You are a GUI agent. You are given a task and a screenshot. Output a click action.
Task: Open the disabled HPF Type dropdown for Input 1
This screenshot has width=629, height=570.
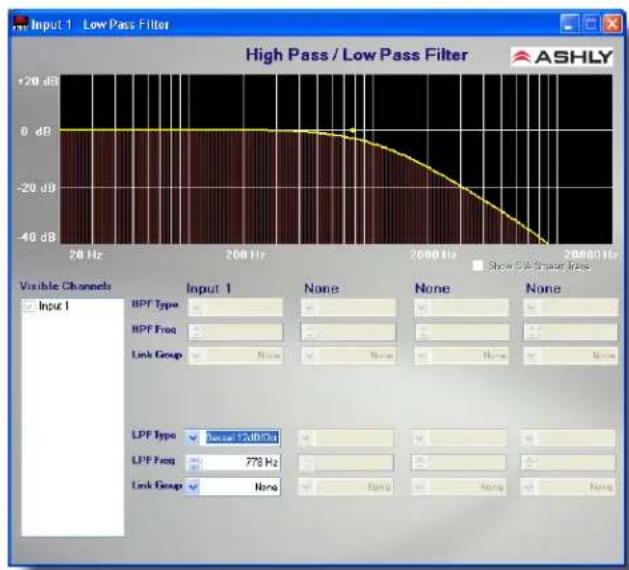point(196,308)
